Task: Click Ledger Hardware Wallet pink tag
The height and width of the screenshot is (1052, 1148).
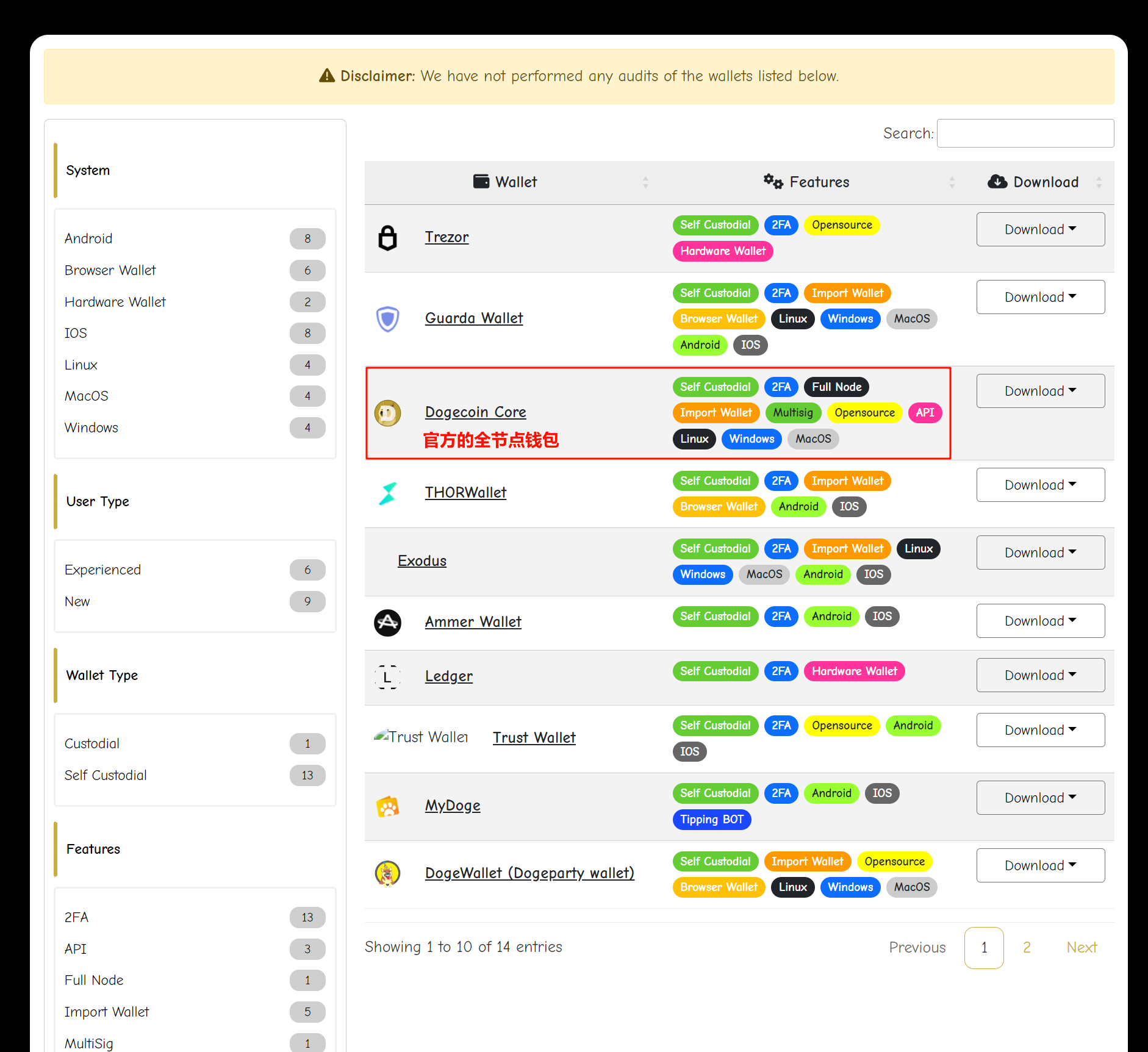Action: [x=854, y=671]
